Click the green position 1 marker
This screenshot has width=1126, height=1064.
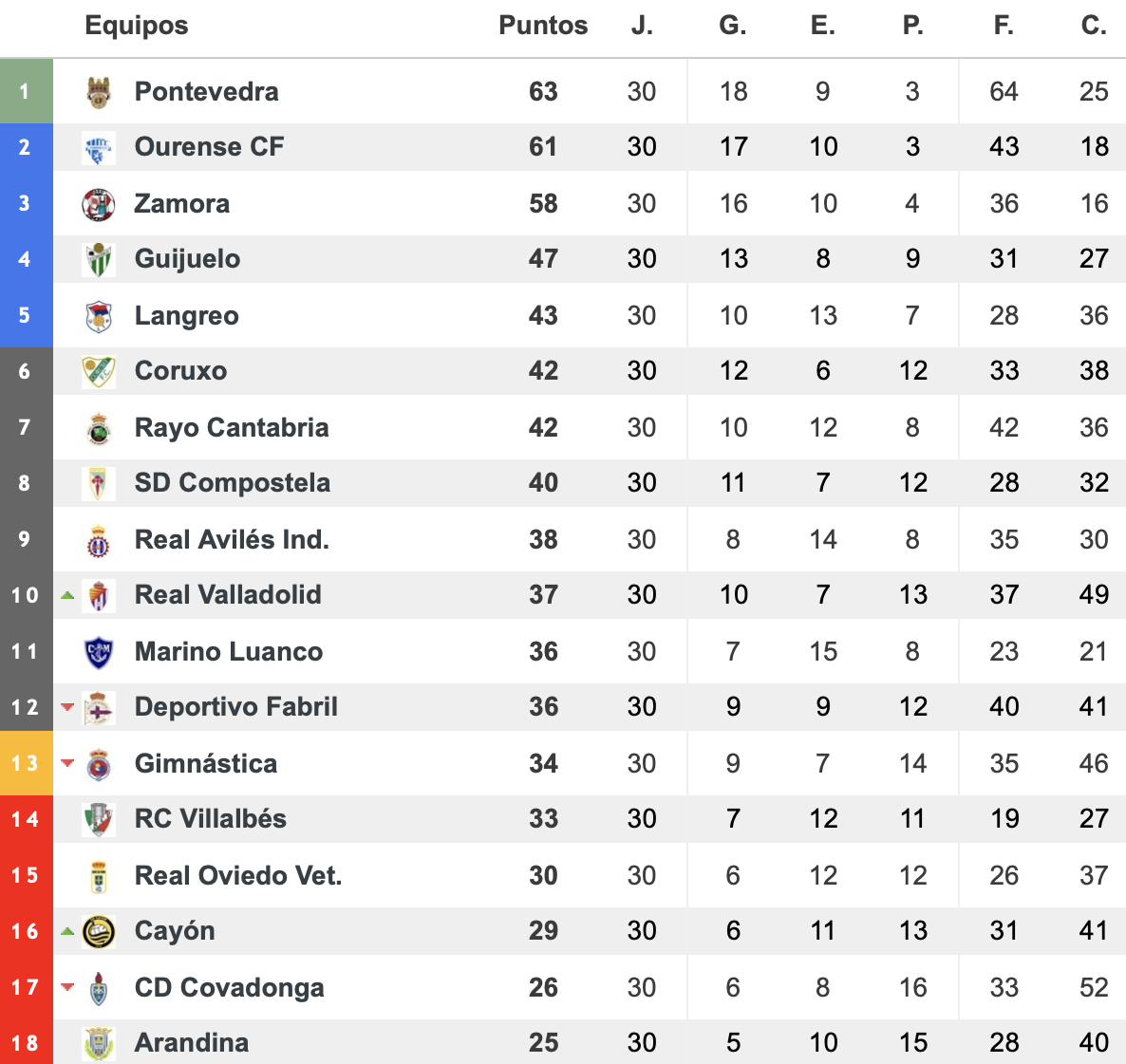26,91
